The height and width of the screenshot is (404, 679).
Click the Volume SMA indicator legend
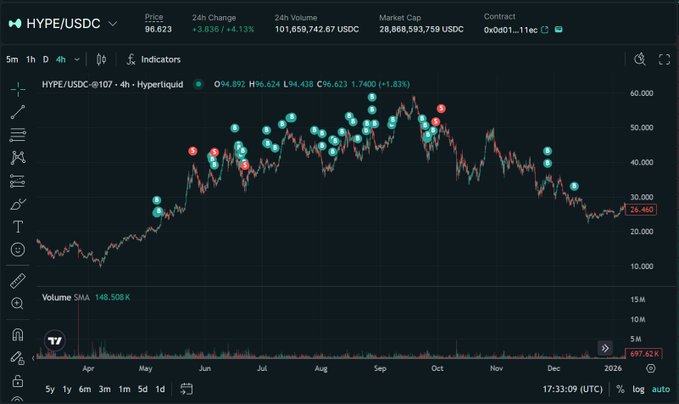pos(86,297)
